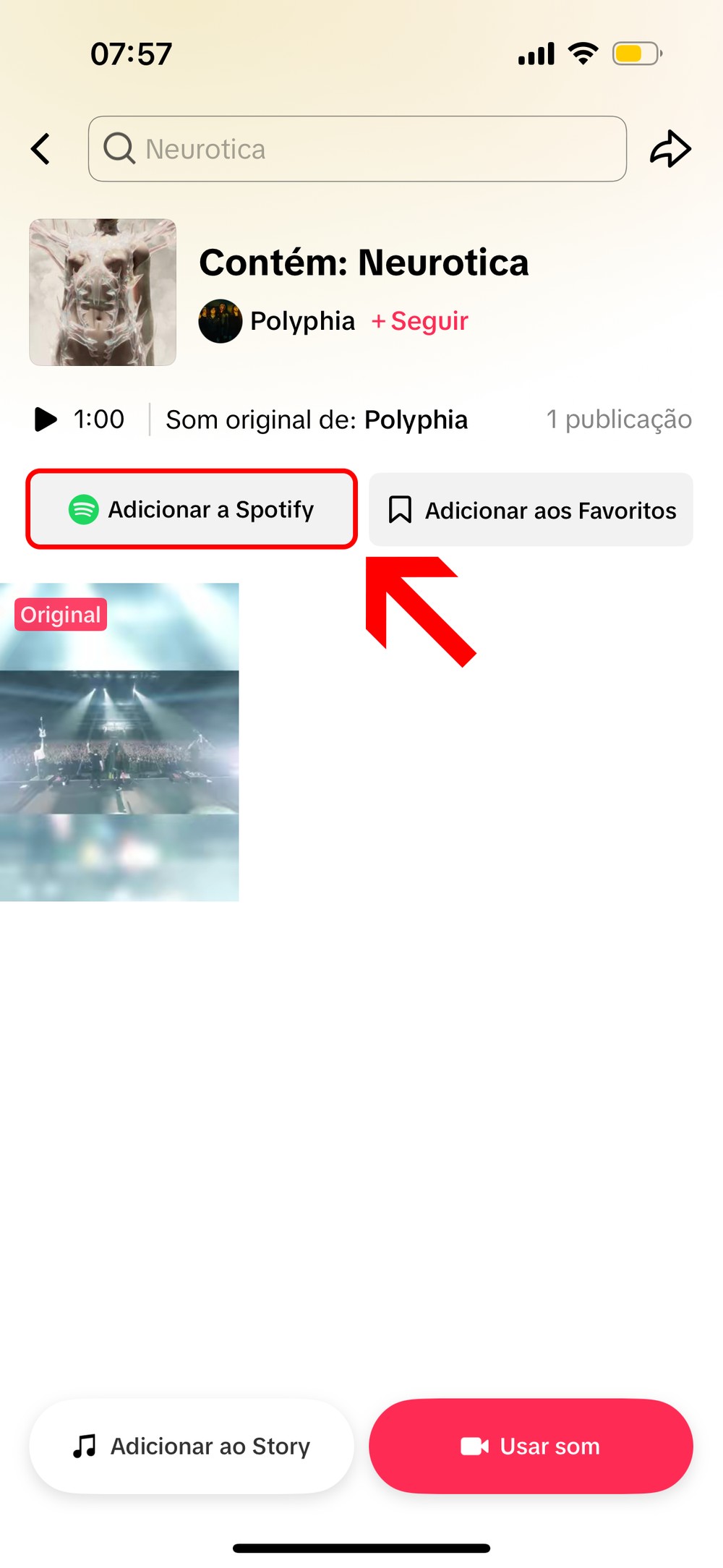Tap the back arrow icon

40,149
